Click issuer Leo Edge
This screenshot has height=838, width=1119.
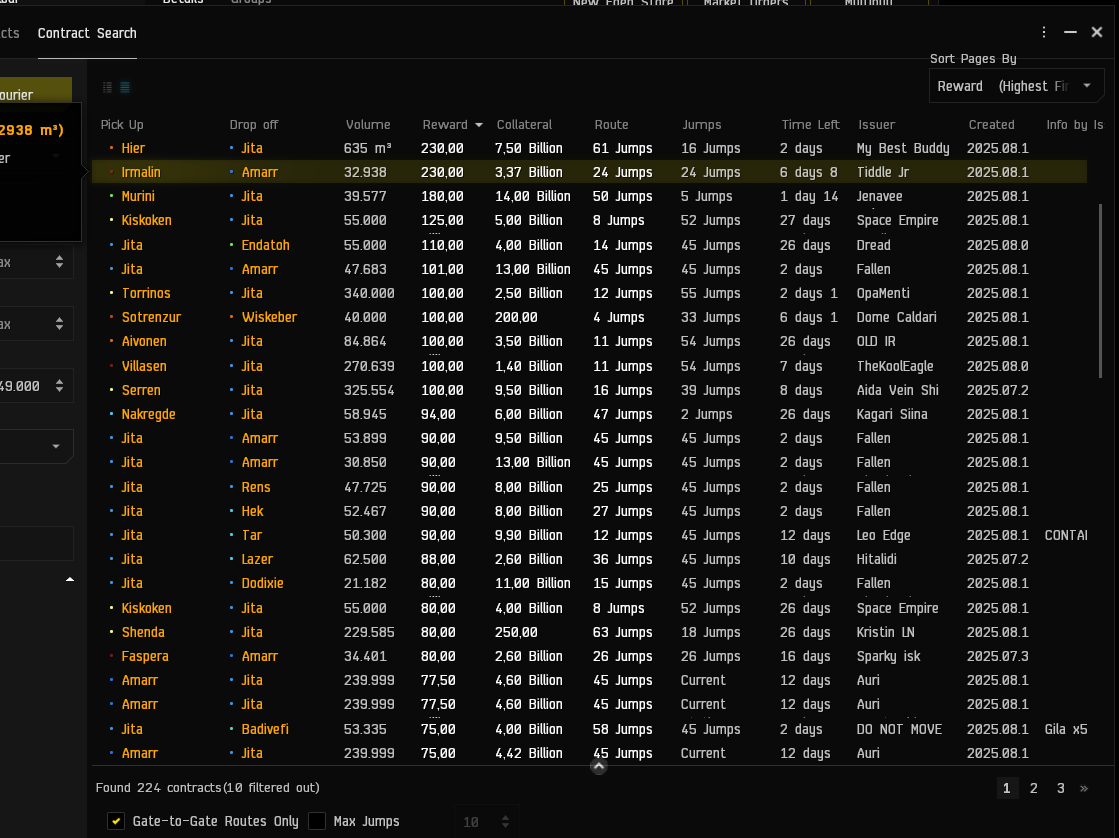883,535
